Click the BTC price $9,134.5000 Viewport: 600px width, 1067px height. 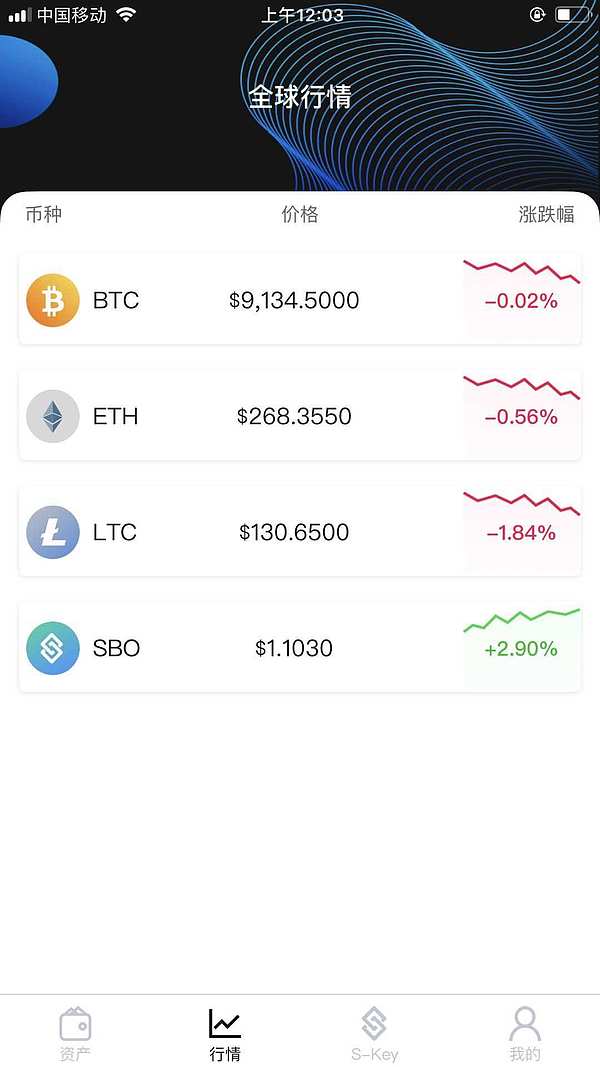[294, 300]
